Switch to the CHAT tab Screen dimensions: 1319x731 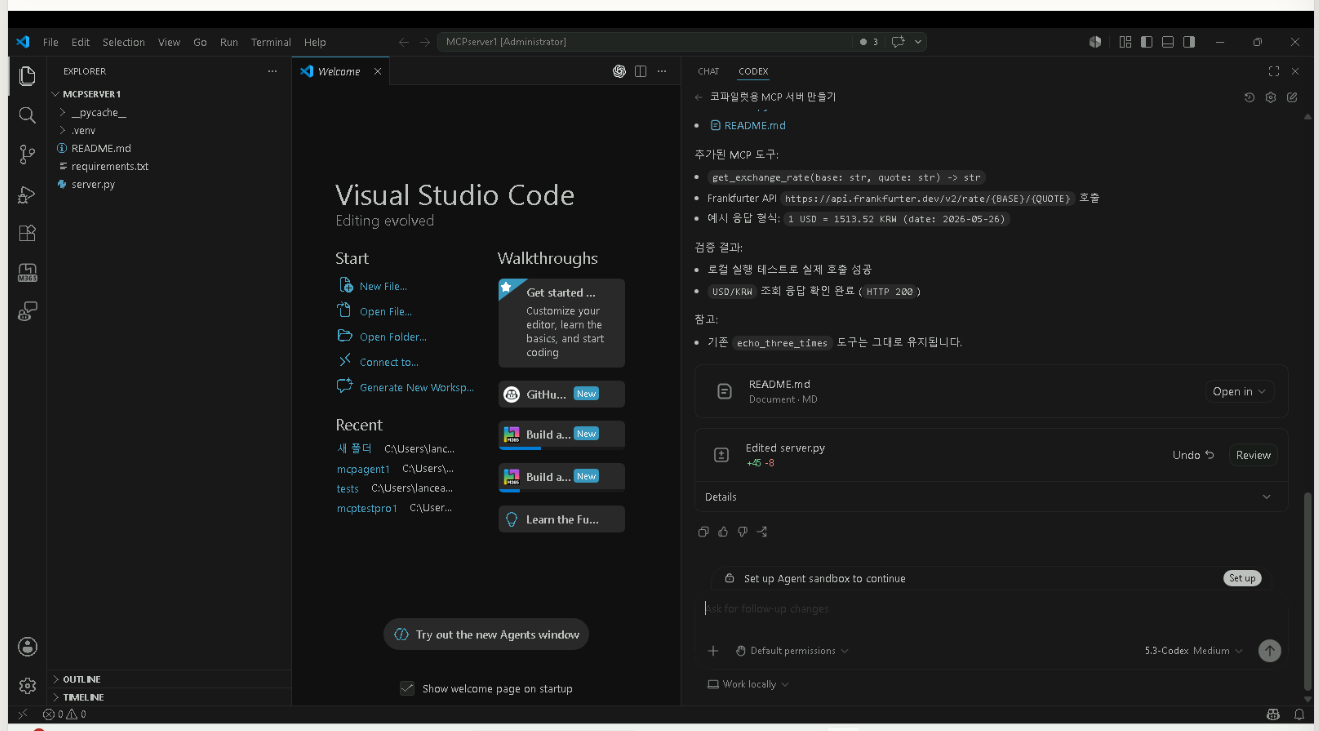pyautogui.click(x=708, y=71)
